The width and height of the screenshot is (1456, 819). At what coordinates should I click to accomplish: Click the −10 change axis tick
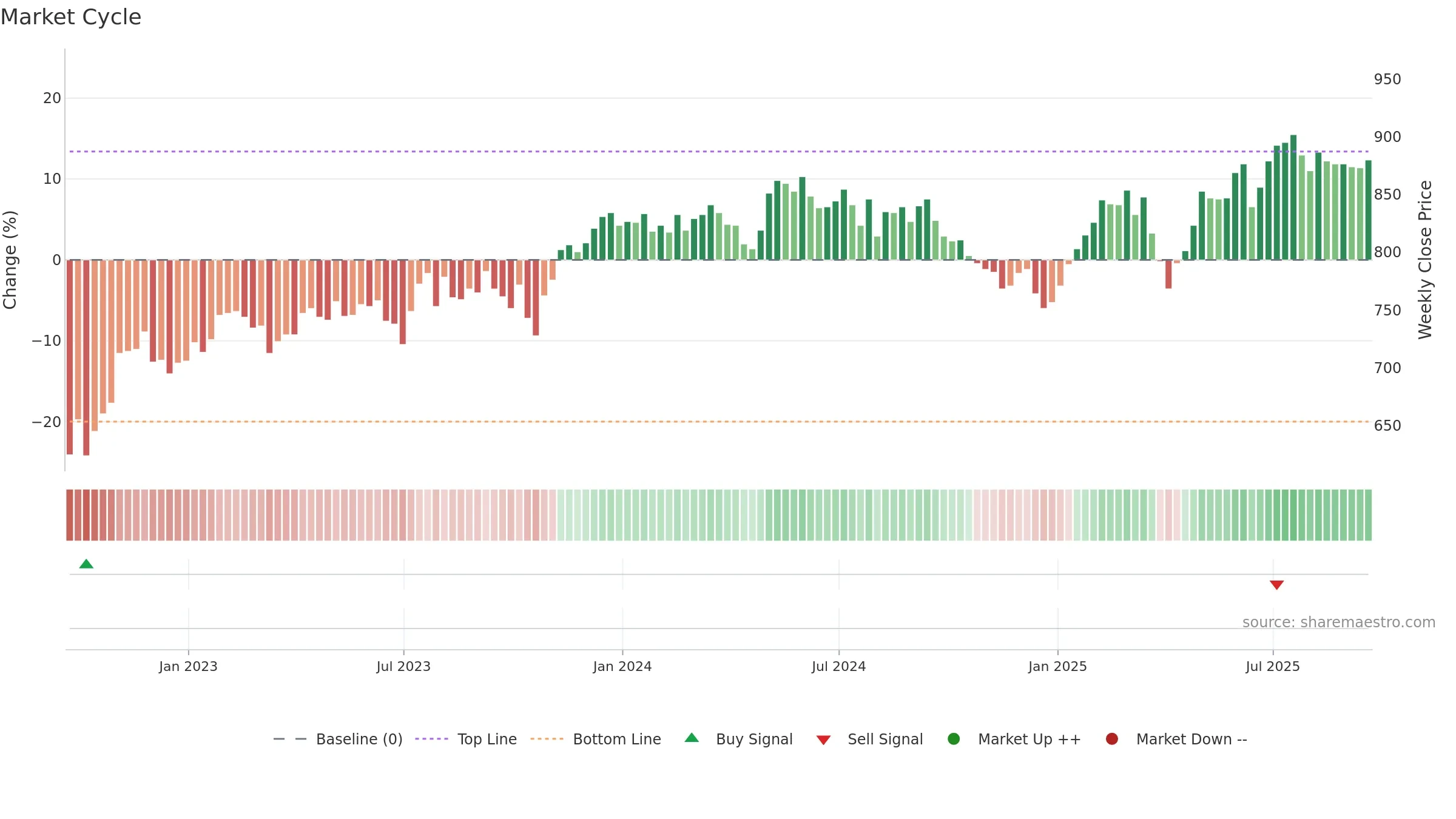(x=47, y=341)
